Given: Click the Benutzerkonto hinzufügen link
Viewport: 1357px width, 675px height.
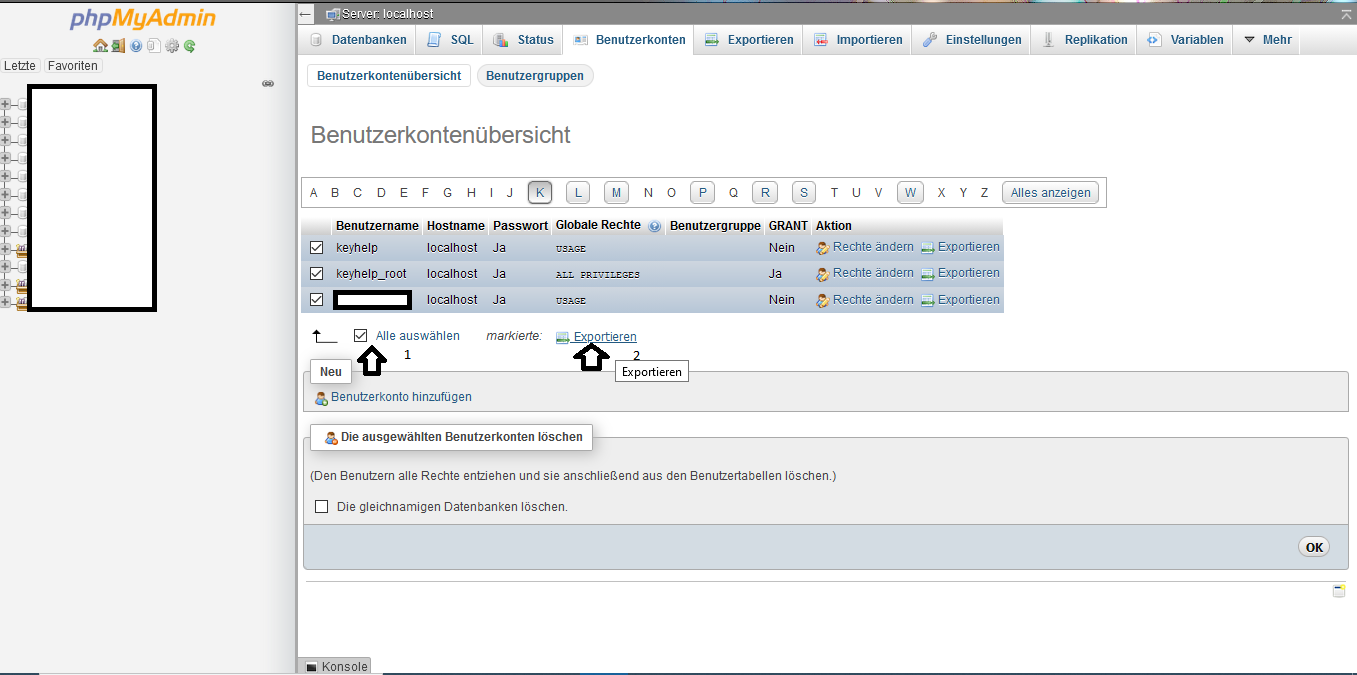Looking at the screenshot, I should tap(401, 397).
